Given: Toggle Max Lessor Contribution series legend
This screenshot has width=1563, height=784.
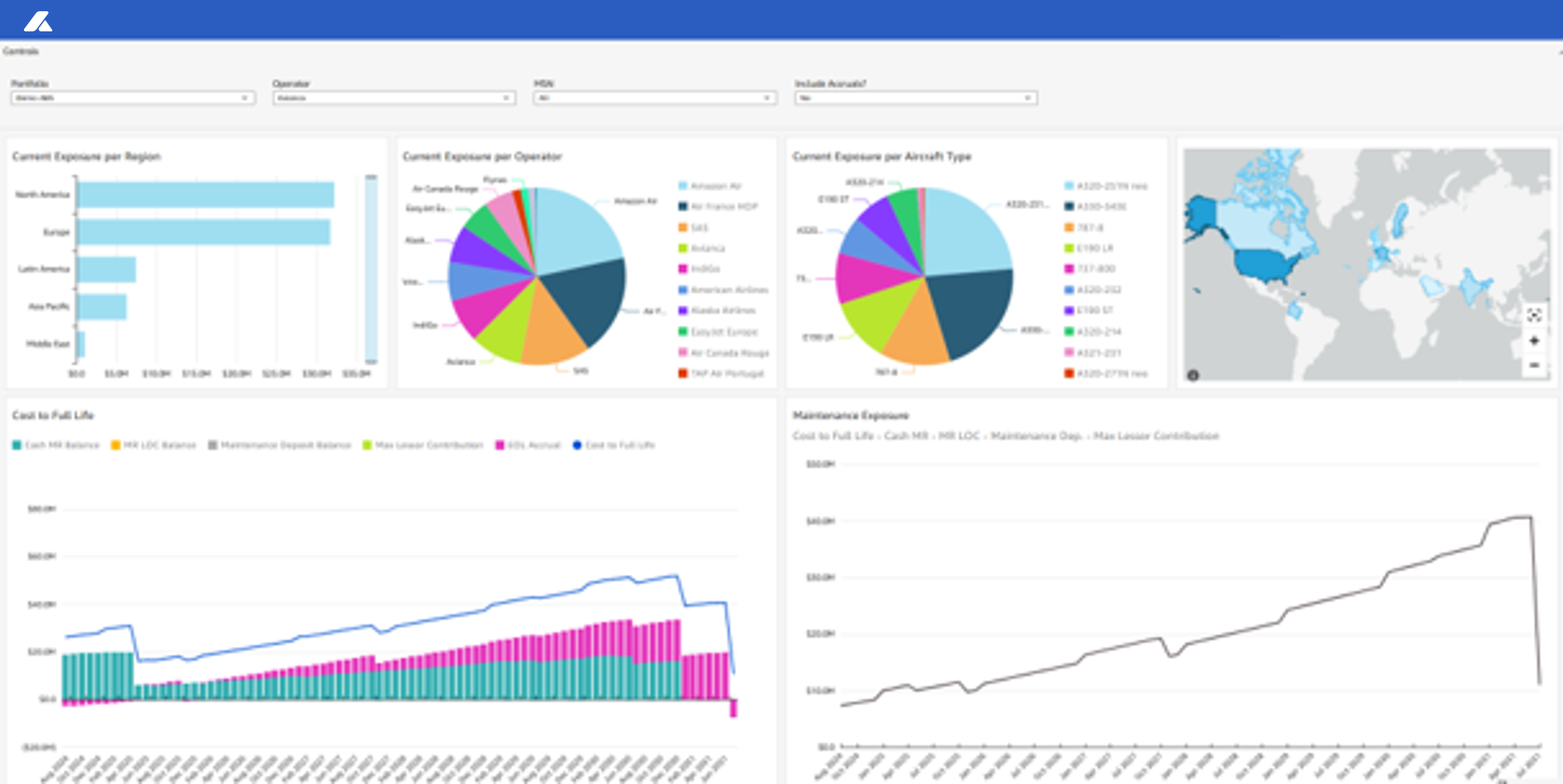Looking at the screenshot, I should pyautogui.click(x=423, y=445).
